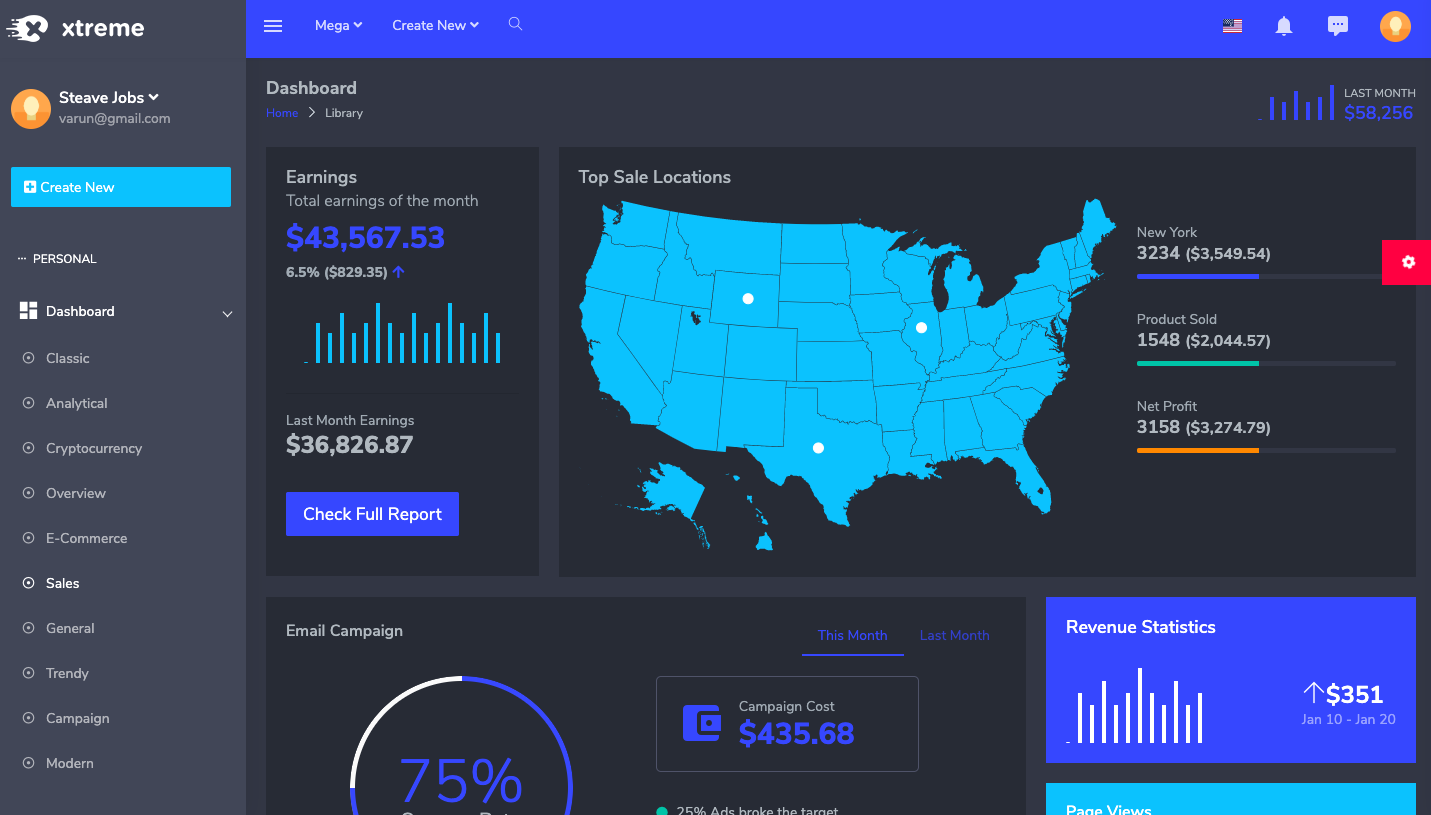Click the Illinois map marker dot

coord(921,327)
